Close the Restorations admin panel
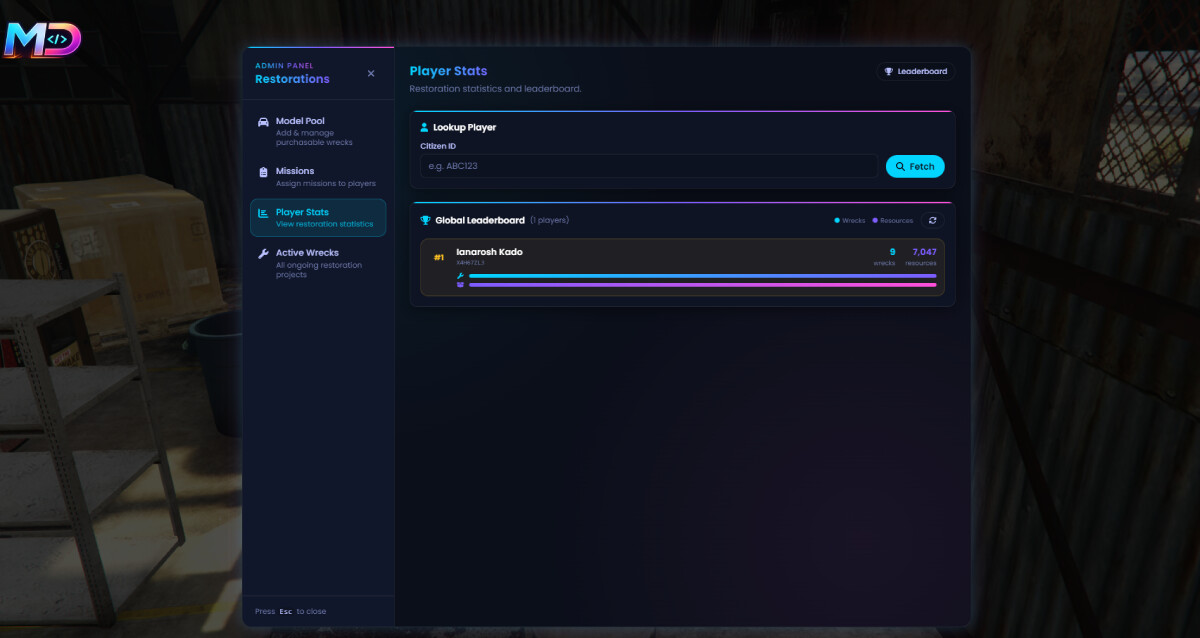This screenshot has height=638, width=1200. pos(371,74)
